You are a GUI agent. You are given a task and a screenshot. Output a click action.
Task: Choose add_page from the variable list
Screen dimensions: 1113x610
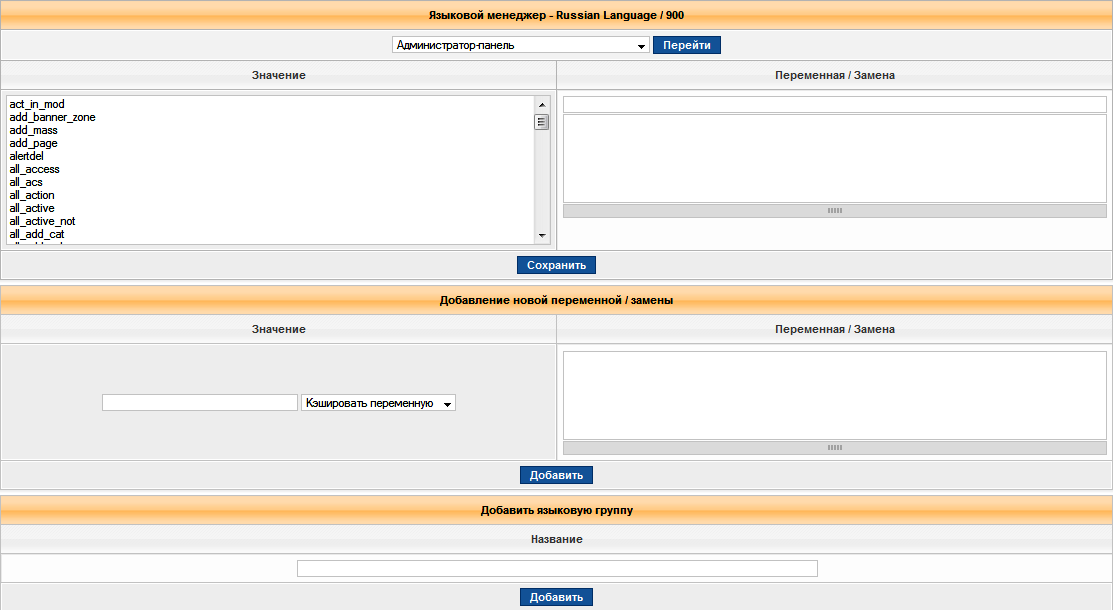pos(33,143)
